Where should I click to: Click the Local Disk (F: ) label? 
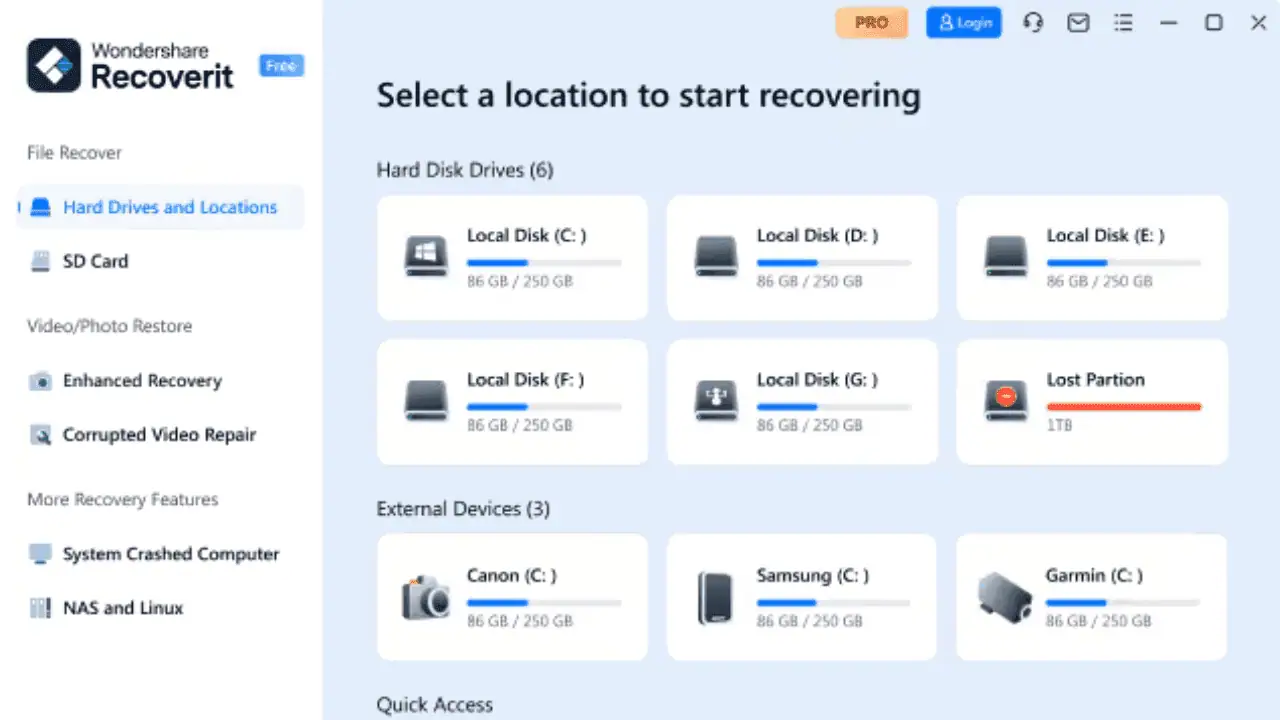526,380
